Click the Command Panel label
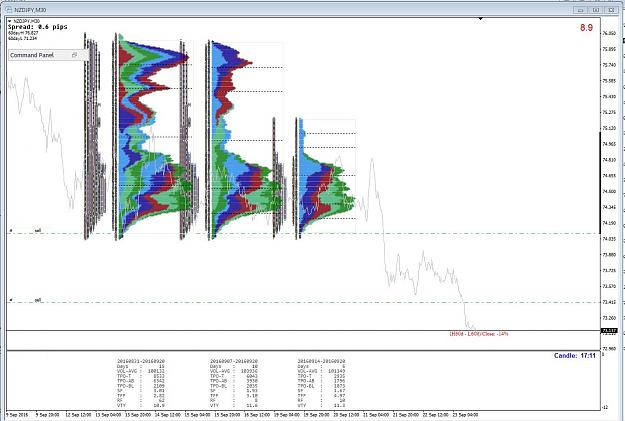The height and width of the screenshot is (421, 625). pyautogui.click(x=32, y=55)
